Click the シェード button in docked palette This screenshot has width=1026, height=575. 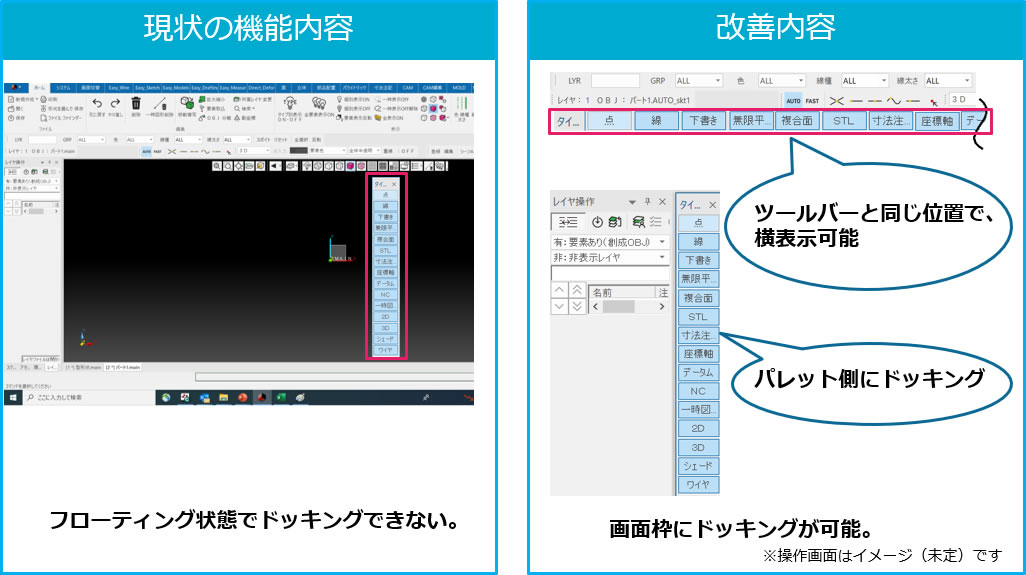(x=697, y=466)
